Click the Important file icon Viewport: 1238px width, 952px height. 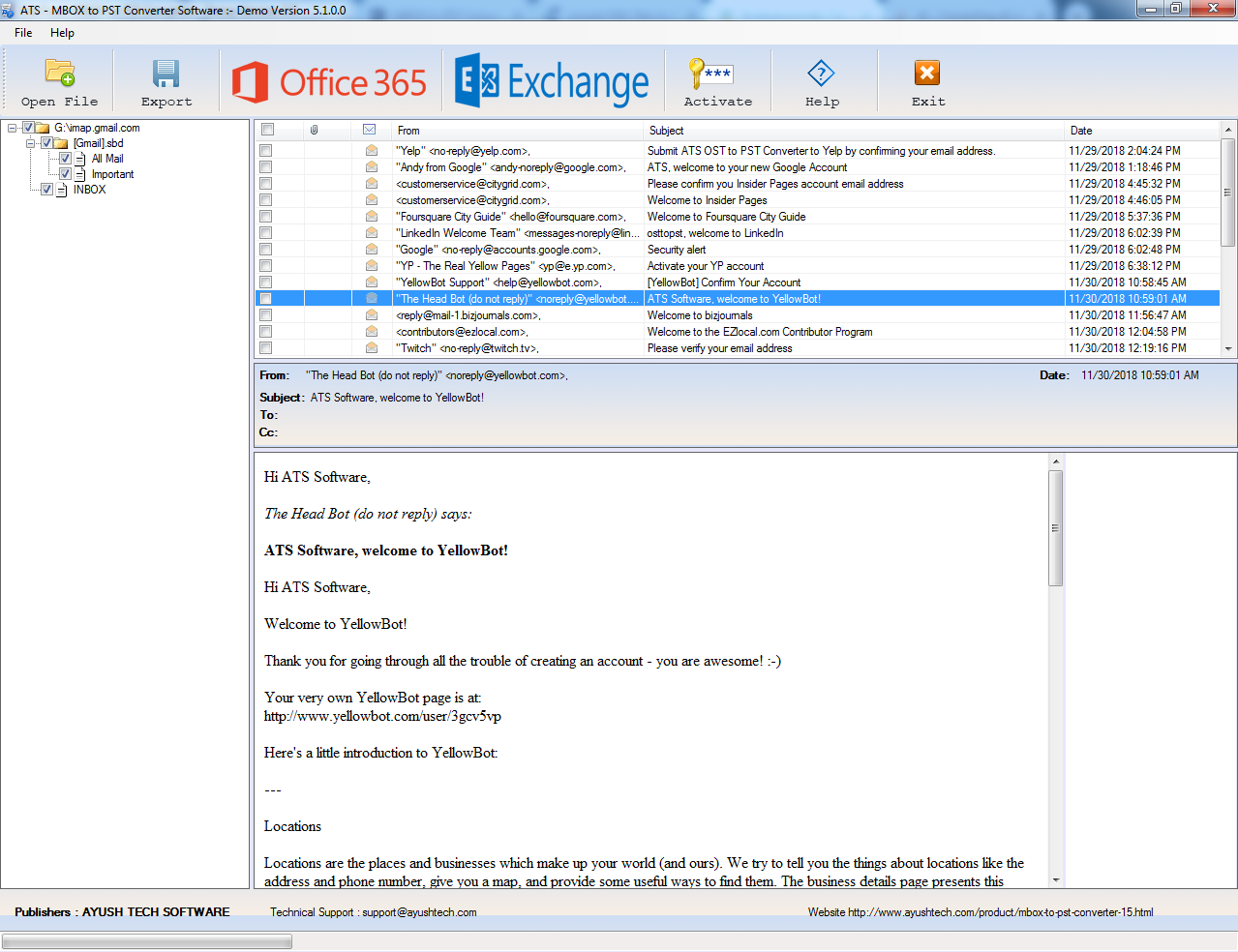(80, 174)
